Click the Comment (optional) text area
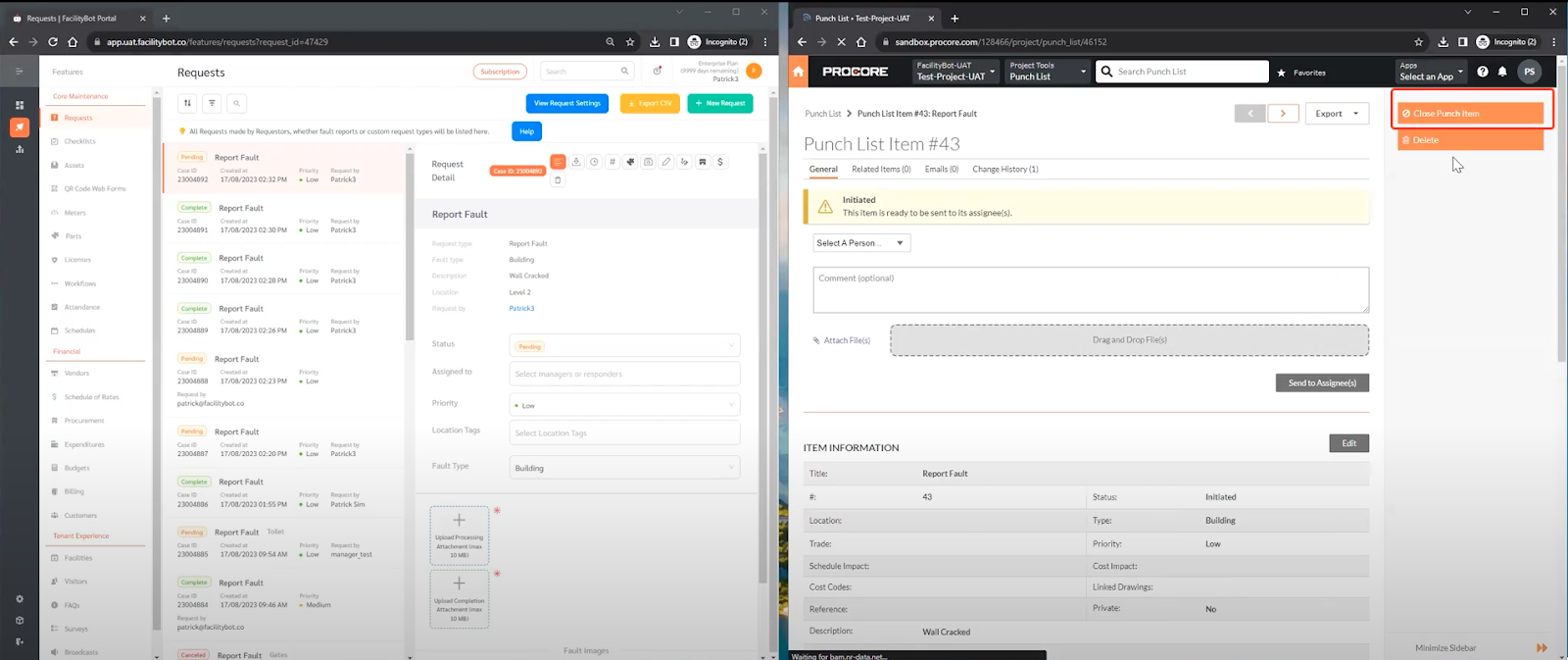 (x=1091, y=289)
